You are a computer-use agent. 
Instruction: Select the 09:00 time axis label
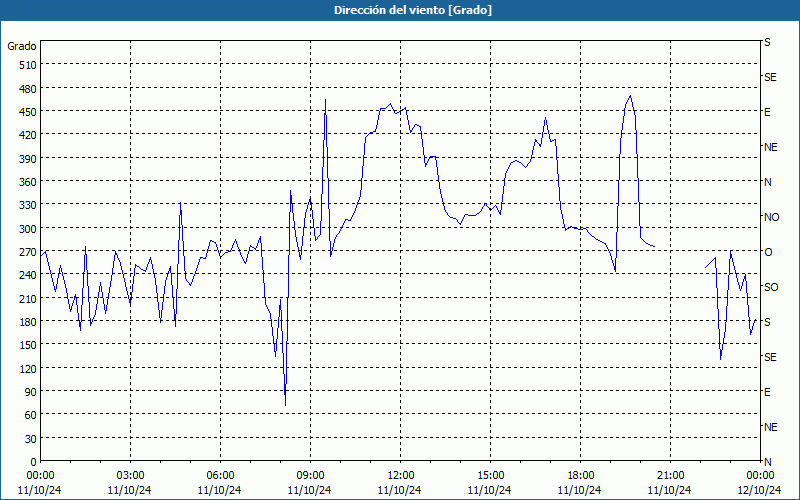tap(310, 476)
